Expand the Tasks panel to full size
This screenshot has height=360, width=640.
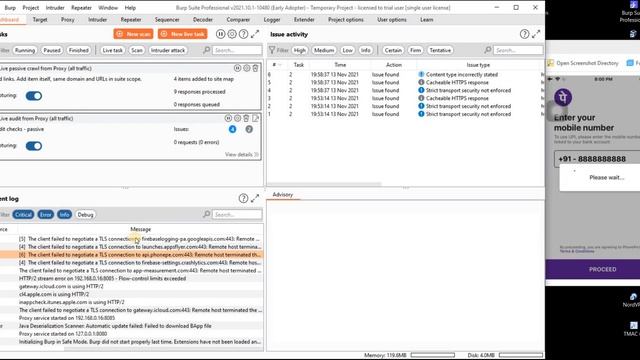(x=255, y=34)
